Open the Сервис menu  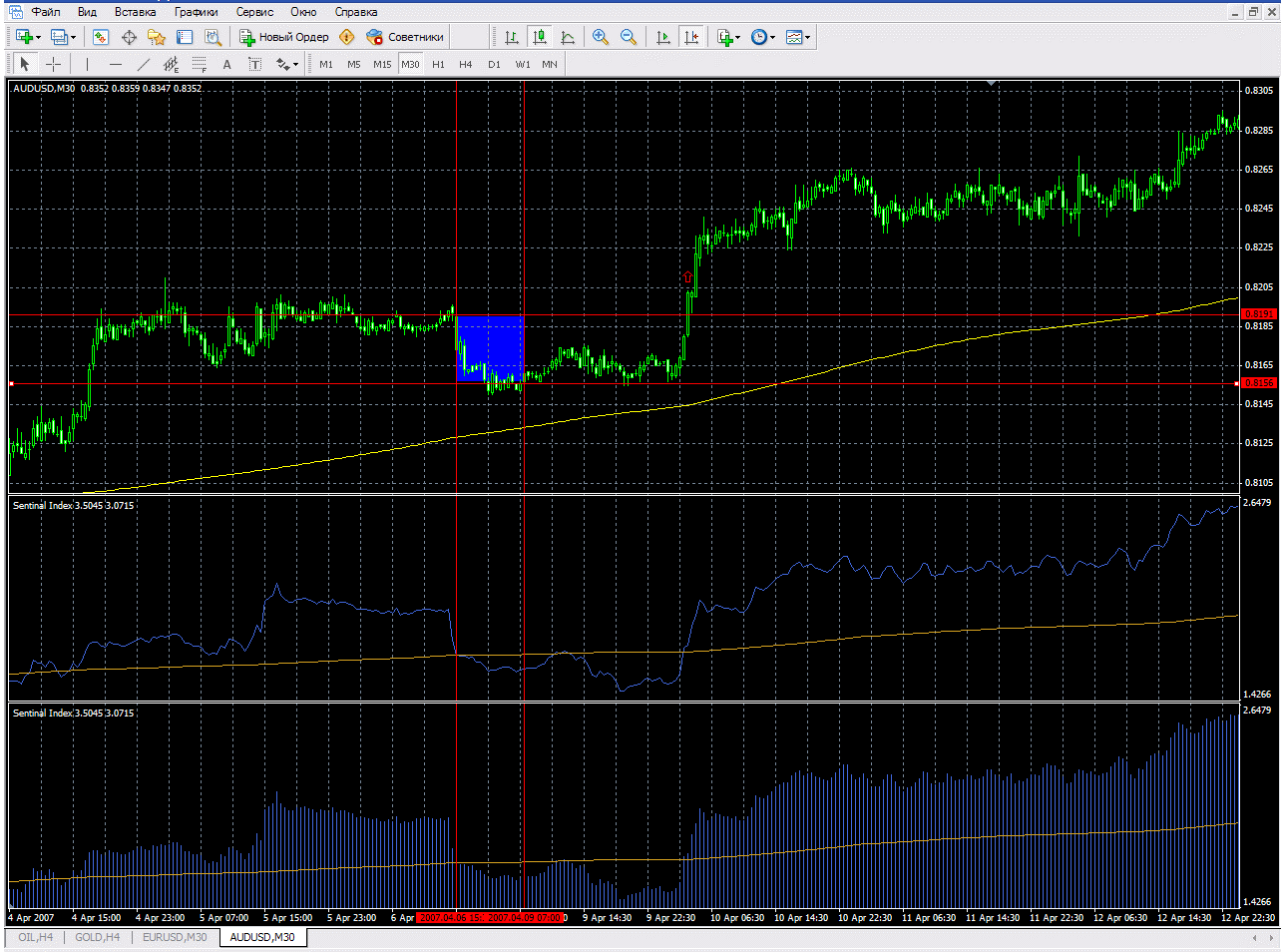click(254, 12)
